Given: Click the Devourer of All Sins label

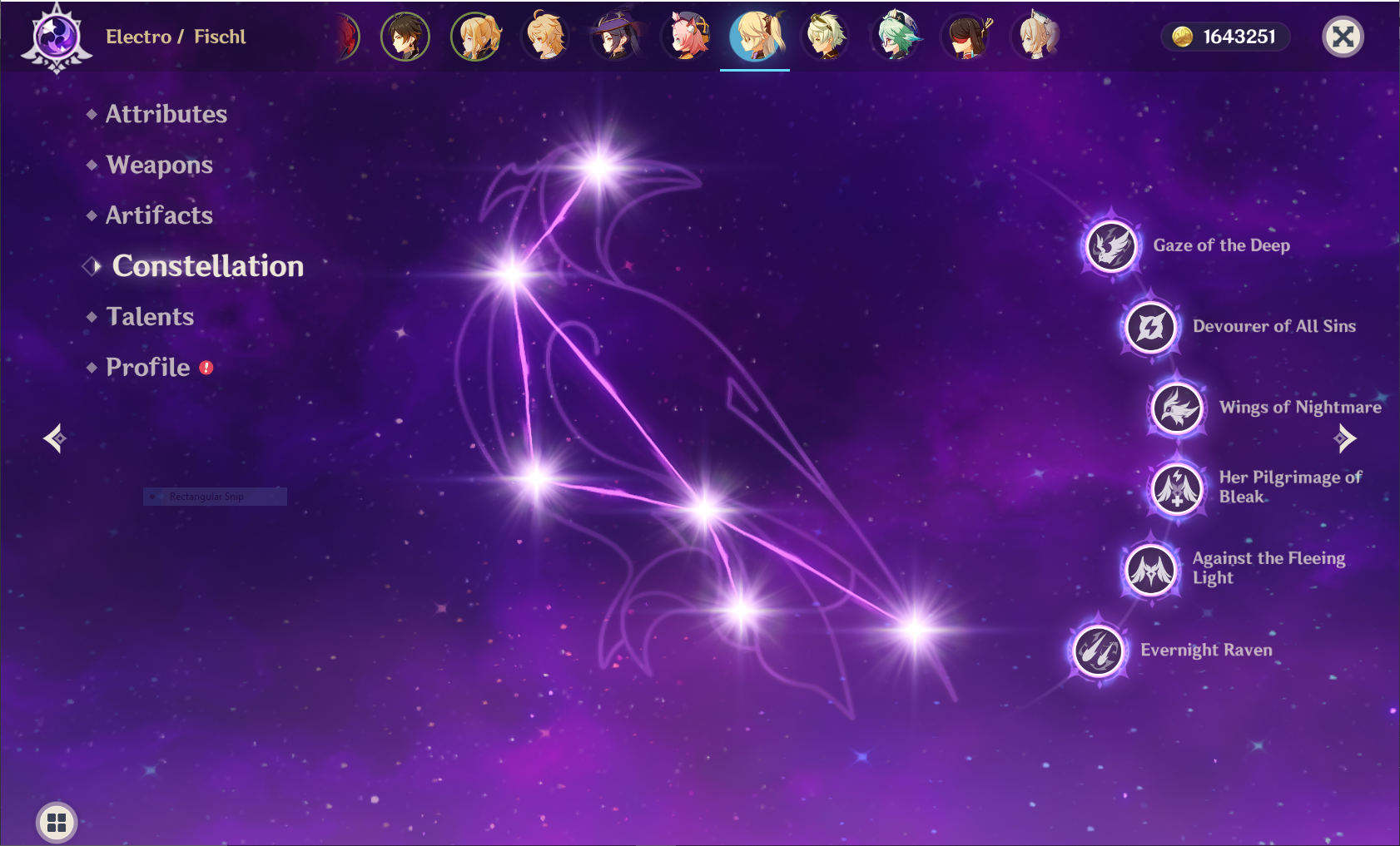Looking at the screenshot, I should (1274, 326).
